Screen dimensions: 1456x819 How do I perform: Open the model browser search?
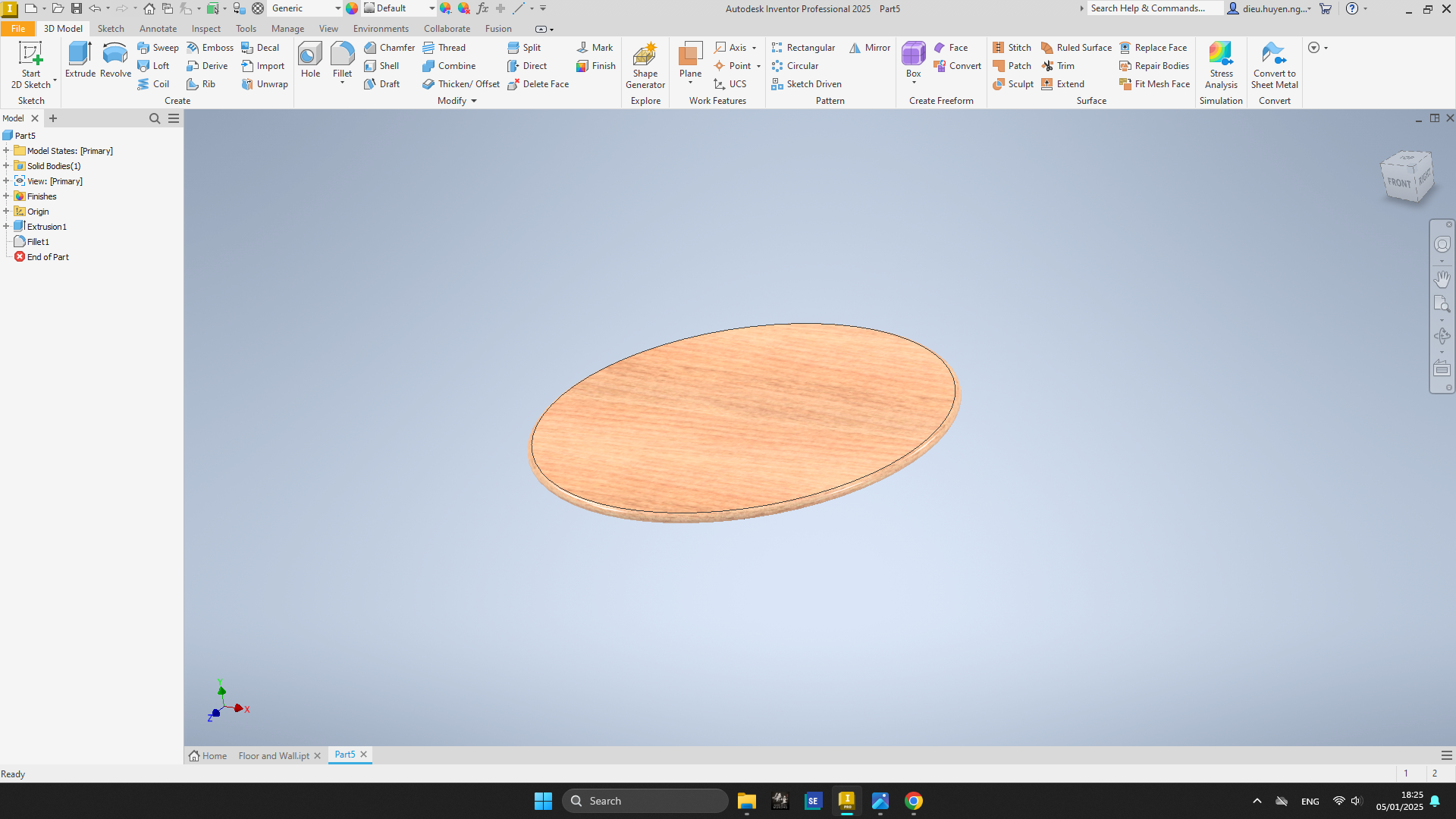point(155,118)
